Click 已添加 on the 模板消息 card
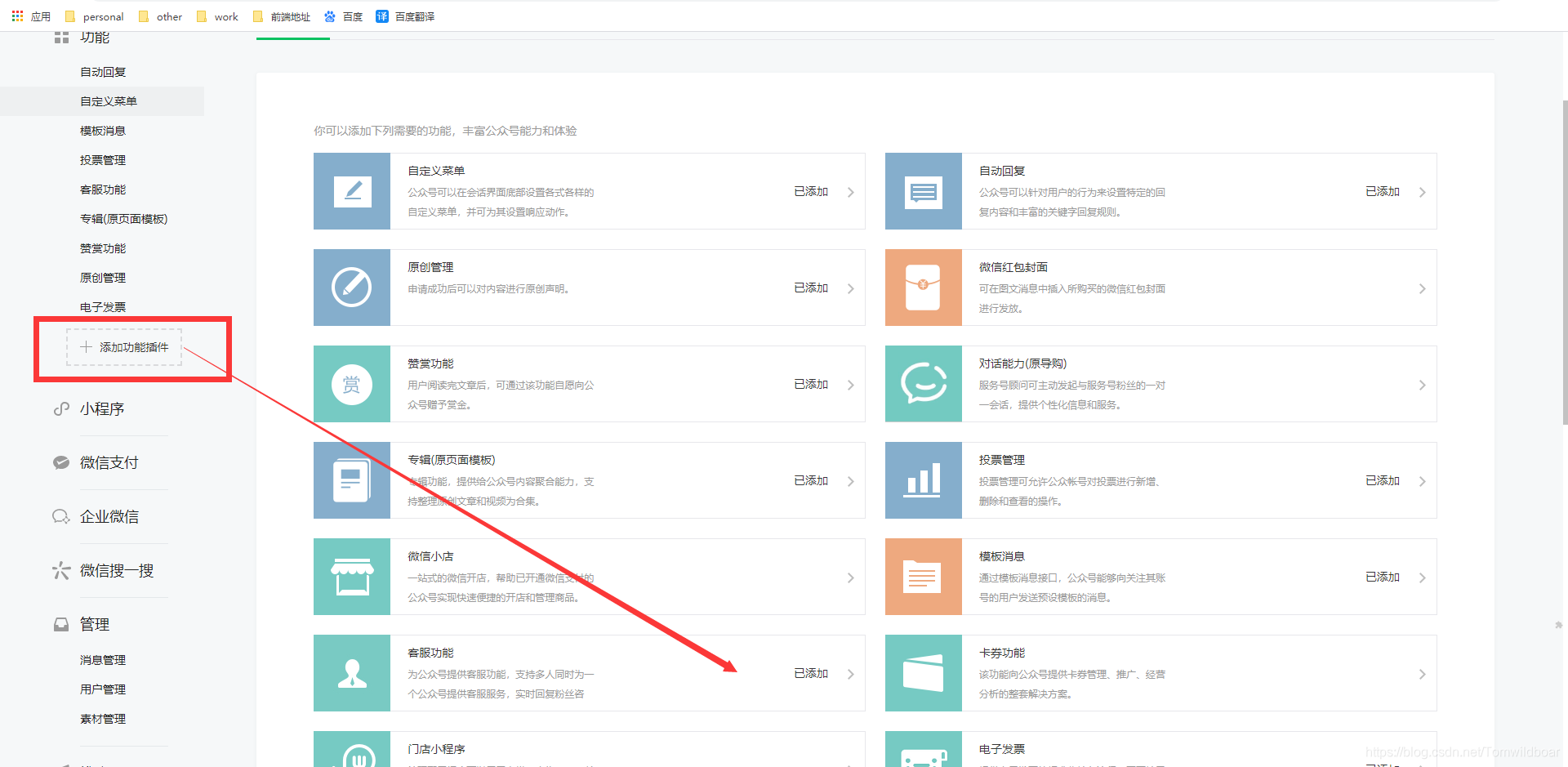Viewport: 1568px width, 767px height. tap(1383, 577)
